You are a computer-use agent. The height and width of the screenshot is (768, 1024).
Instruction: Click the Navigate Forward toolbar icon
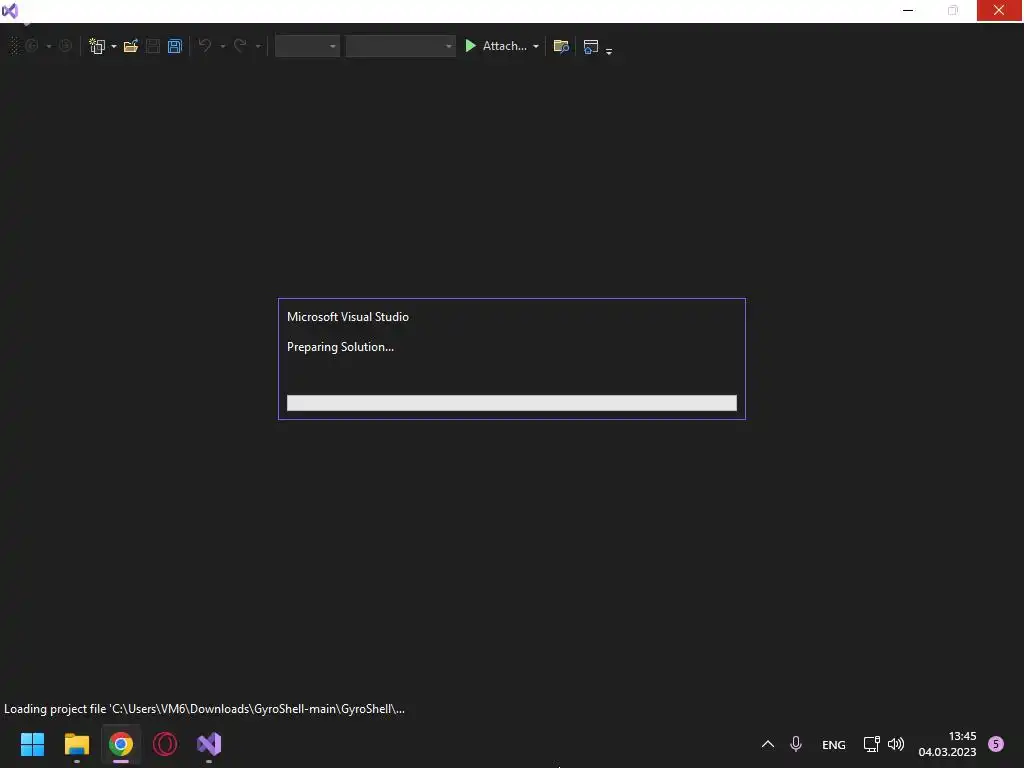point(65,46)
